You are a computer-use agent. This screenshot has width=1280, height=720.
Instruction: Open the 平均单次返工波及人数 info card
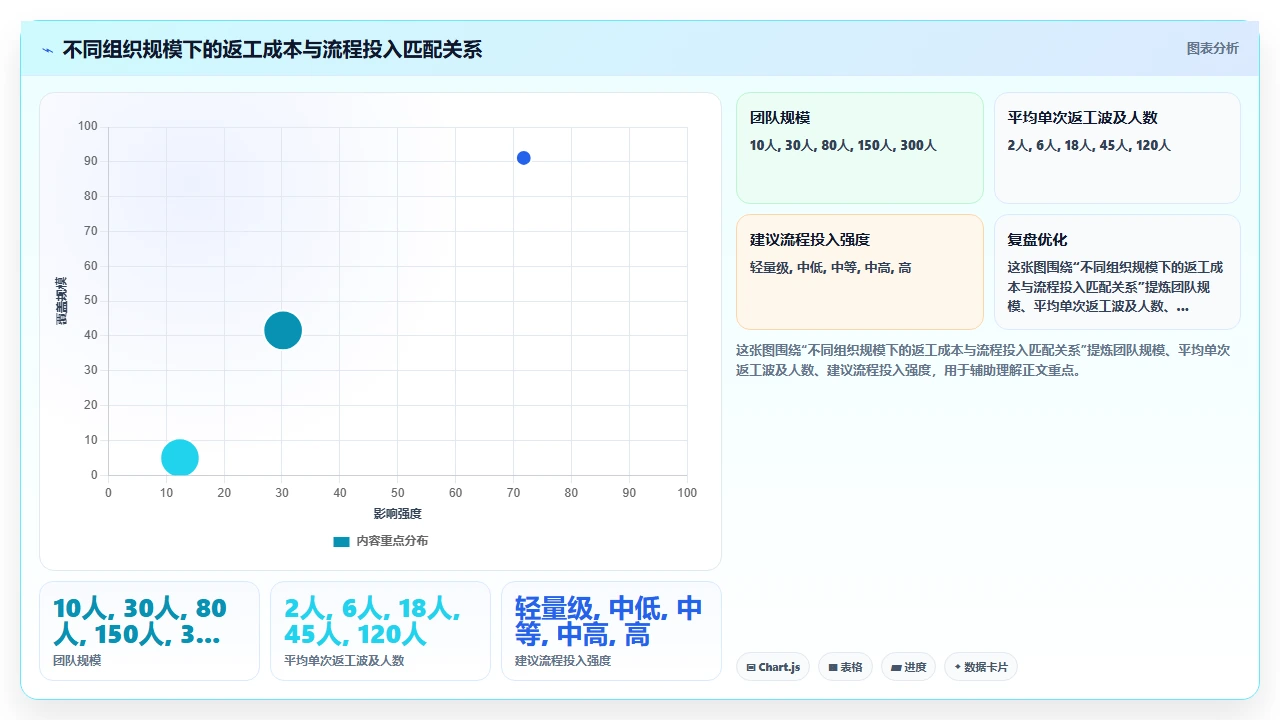click(1117, 148)
